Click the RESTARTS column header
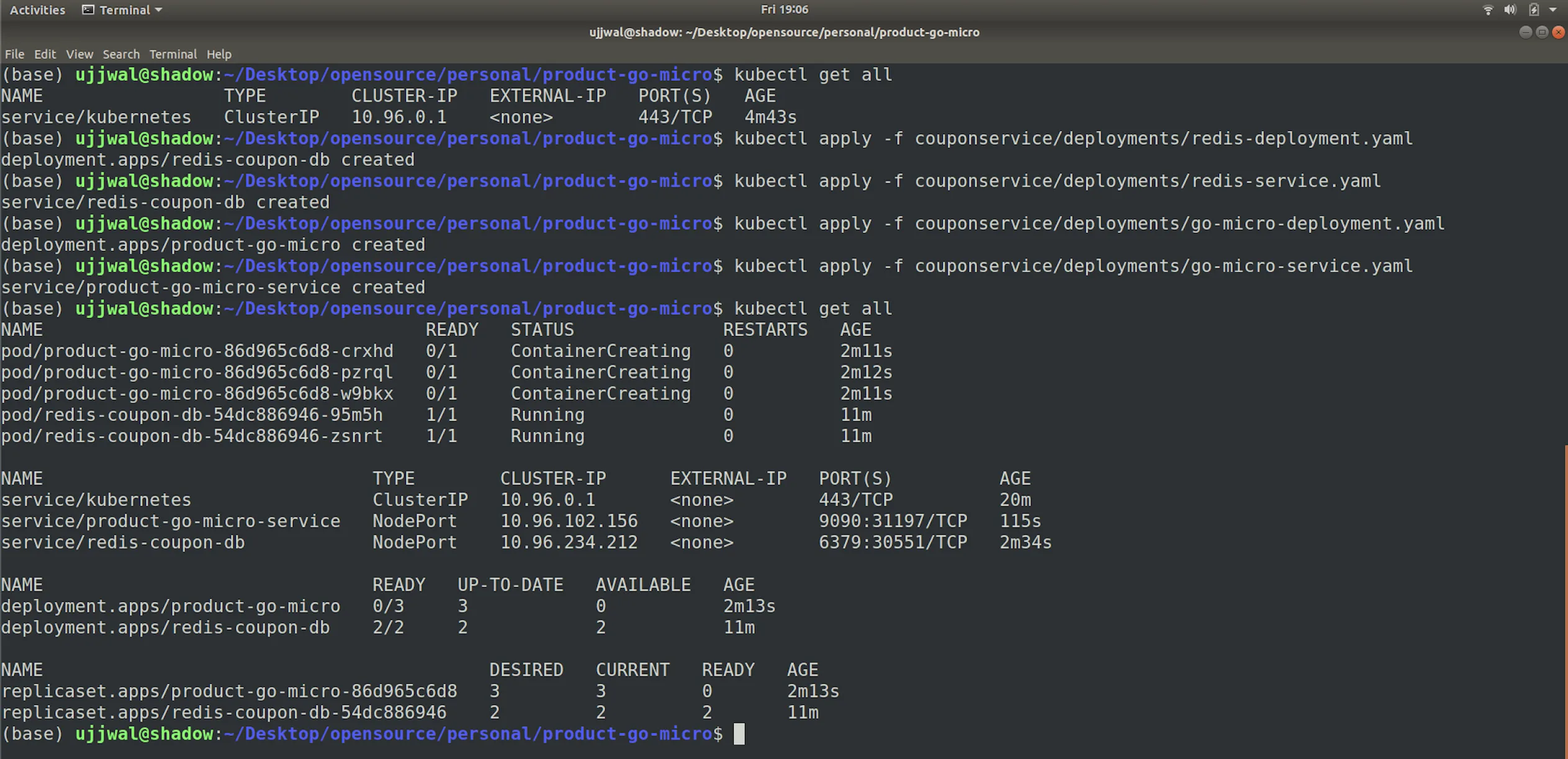 (765, 330)
